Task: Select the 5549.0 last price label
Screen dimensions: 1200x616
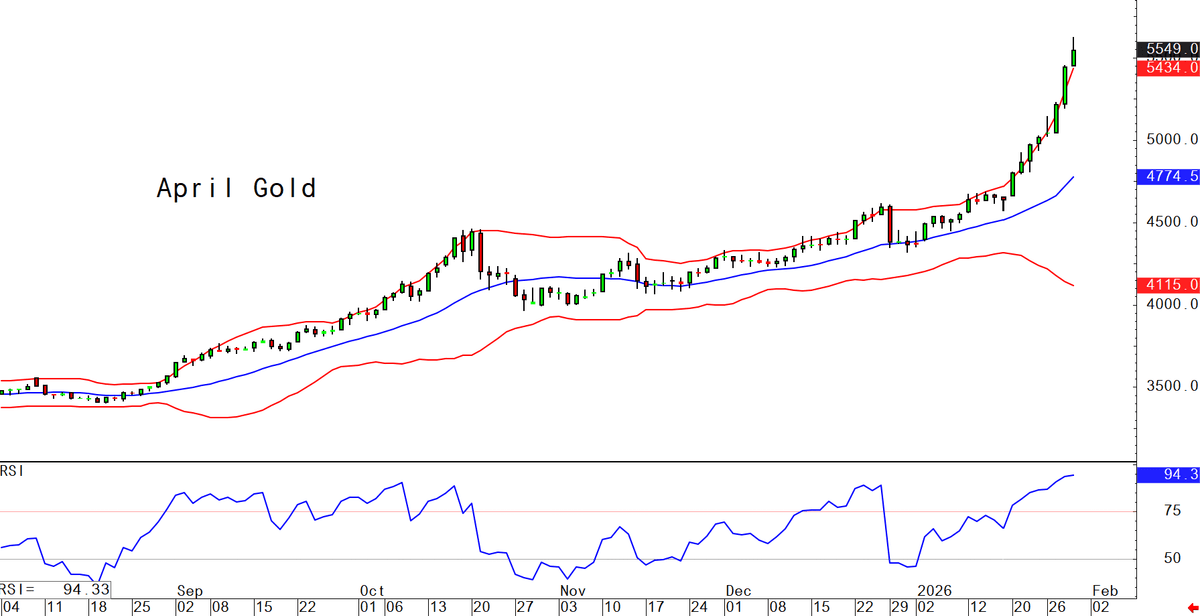Action: click(1167, 48)
